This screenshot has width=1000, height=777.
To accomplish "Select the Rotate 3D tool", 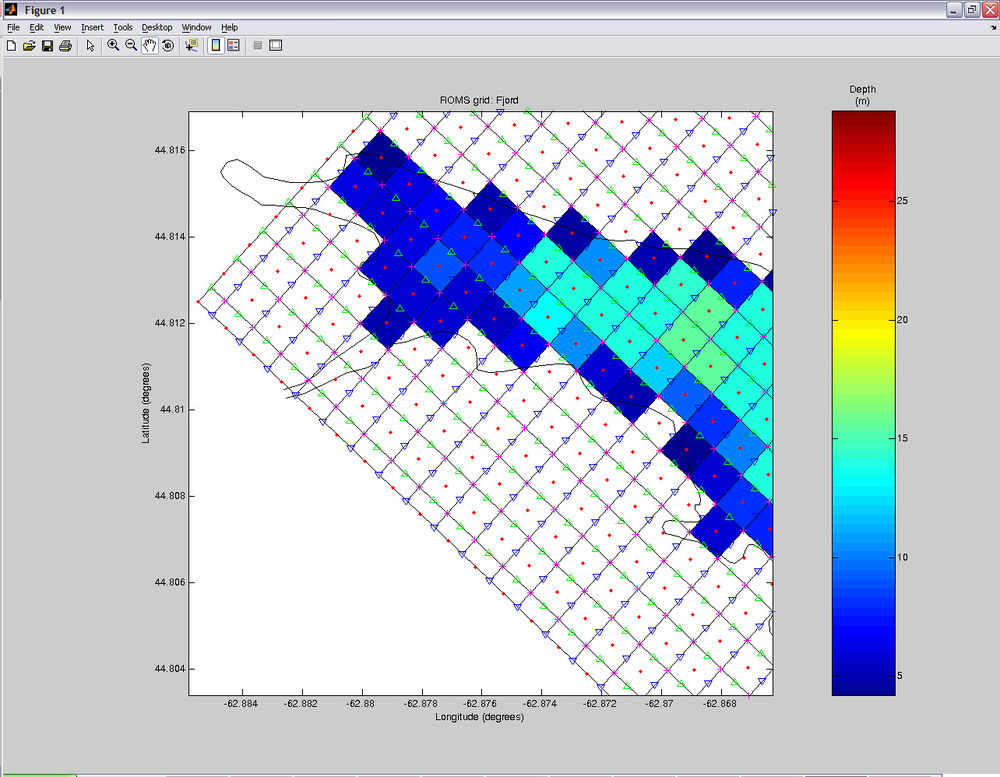I will [x=167, y=45].
